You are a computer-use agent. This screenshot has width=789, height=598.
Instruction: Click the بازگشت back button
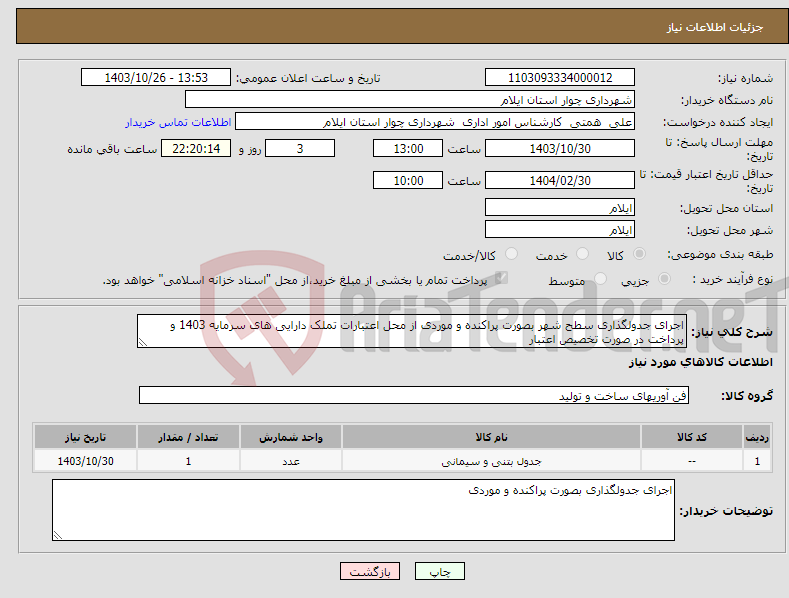tap(370, 571)
